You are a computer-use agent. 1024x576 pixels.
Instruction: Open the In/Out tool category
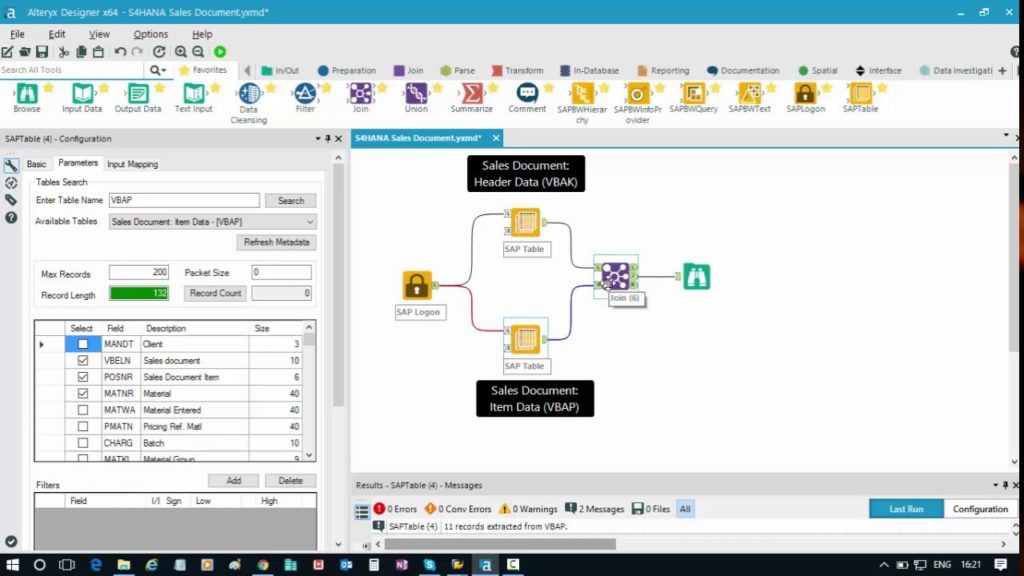click(x=280, y=71)
